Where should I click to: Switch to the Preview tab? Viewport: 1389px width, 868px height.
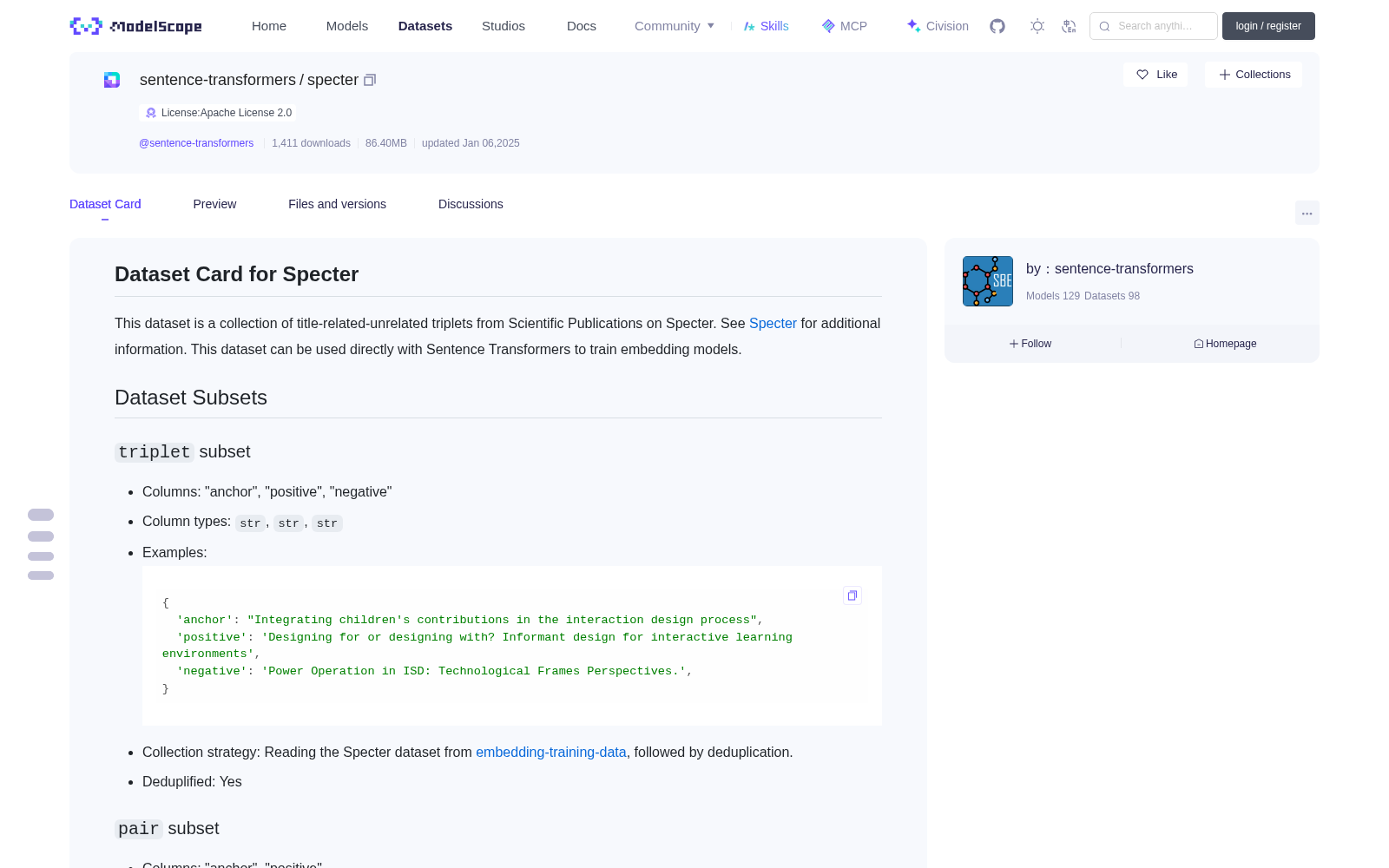click(214, 204)
